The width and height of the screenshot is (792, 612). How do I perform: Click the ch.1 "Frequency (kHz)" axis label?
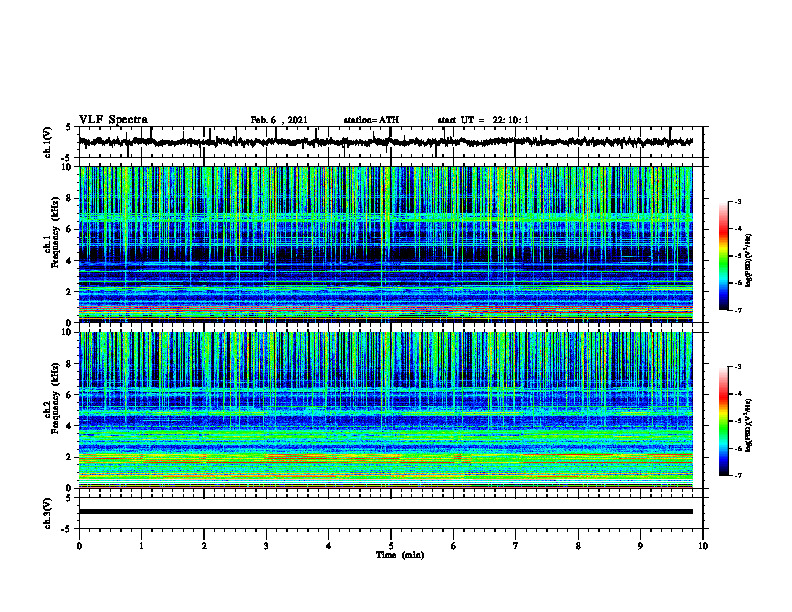point(56,232)
